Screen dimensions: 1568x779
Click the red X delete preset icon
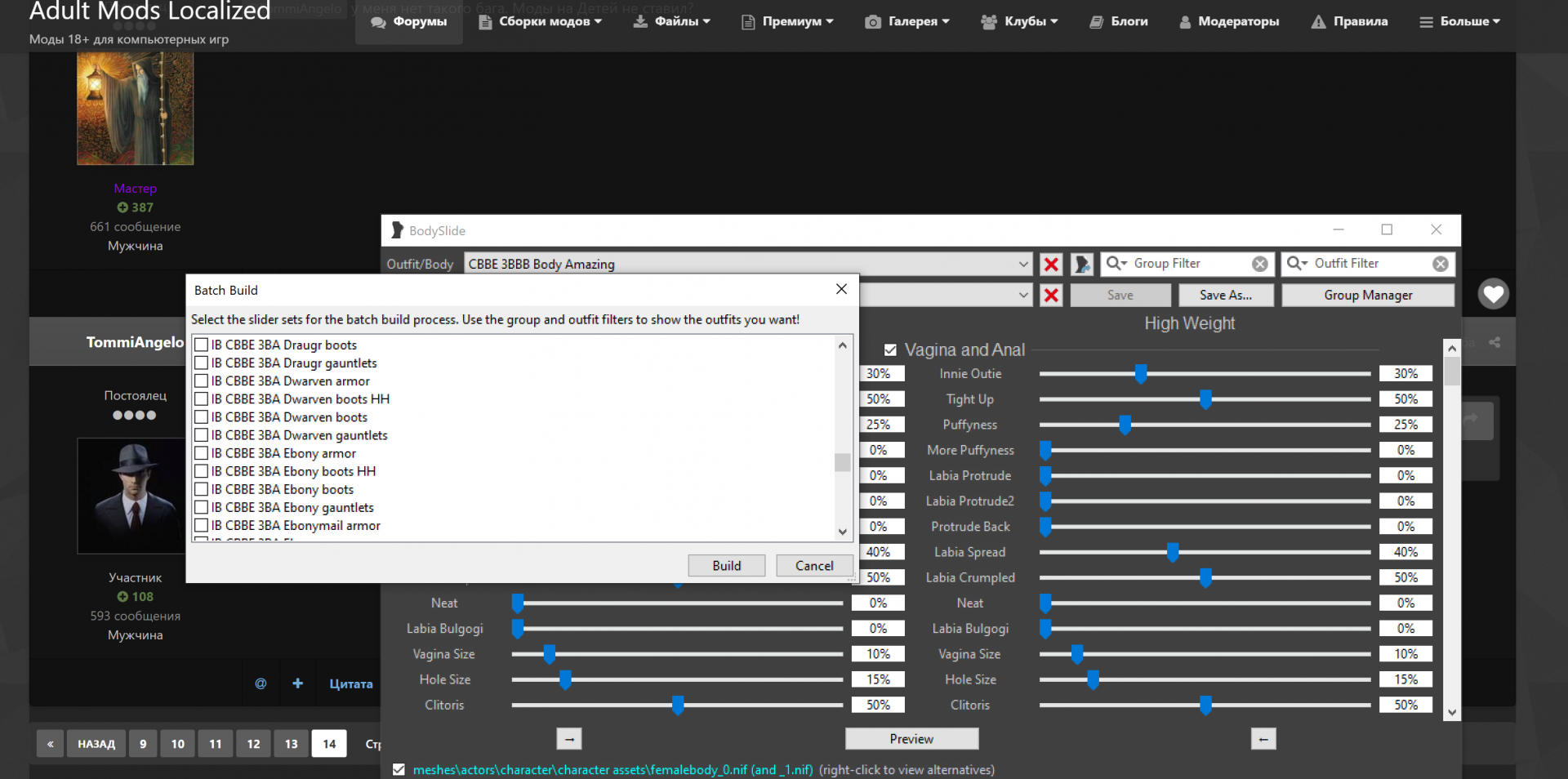pos(1051,296)
